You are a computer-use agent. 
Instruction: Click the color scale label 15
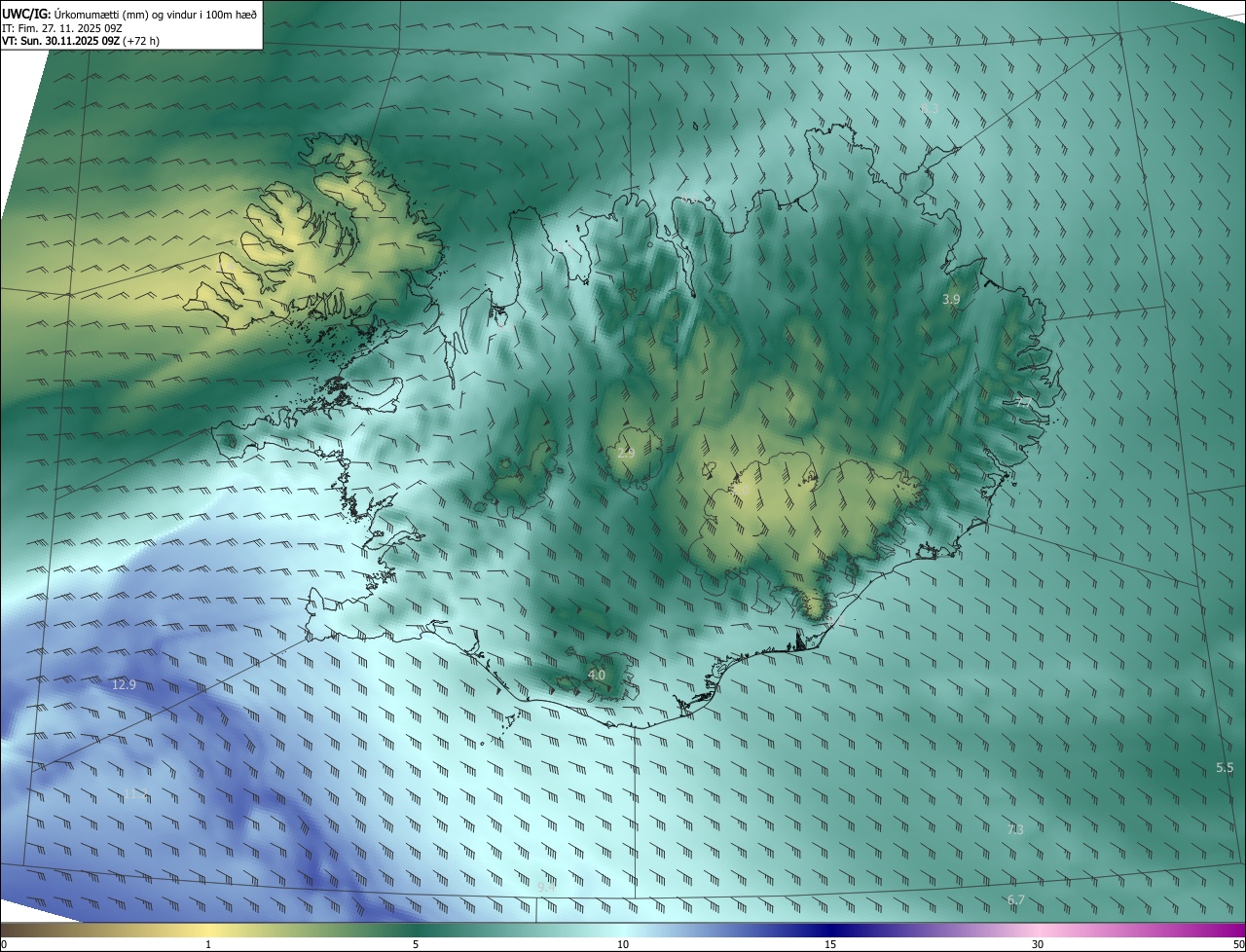point(830,944)
